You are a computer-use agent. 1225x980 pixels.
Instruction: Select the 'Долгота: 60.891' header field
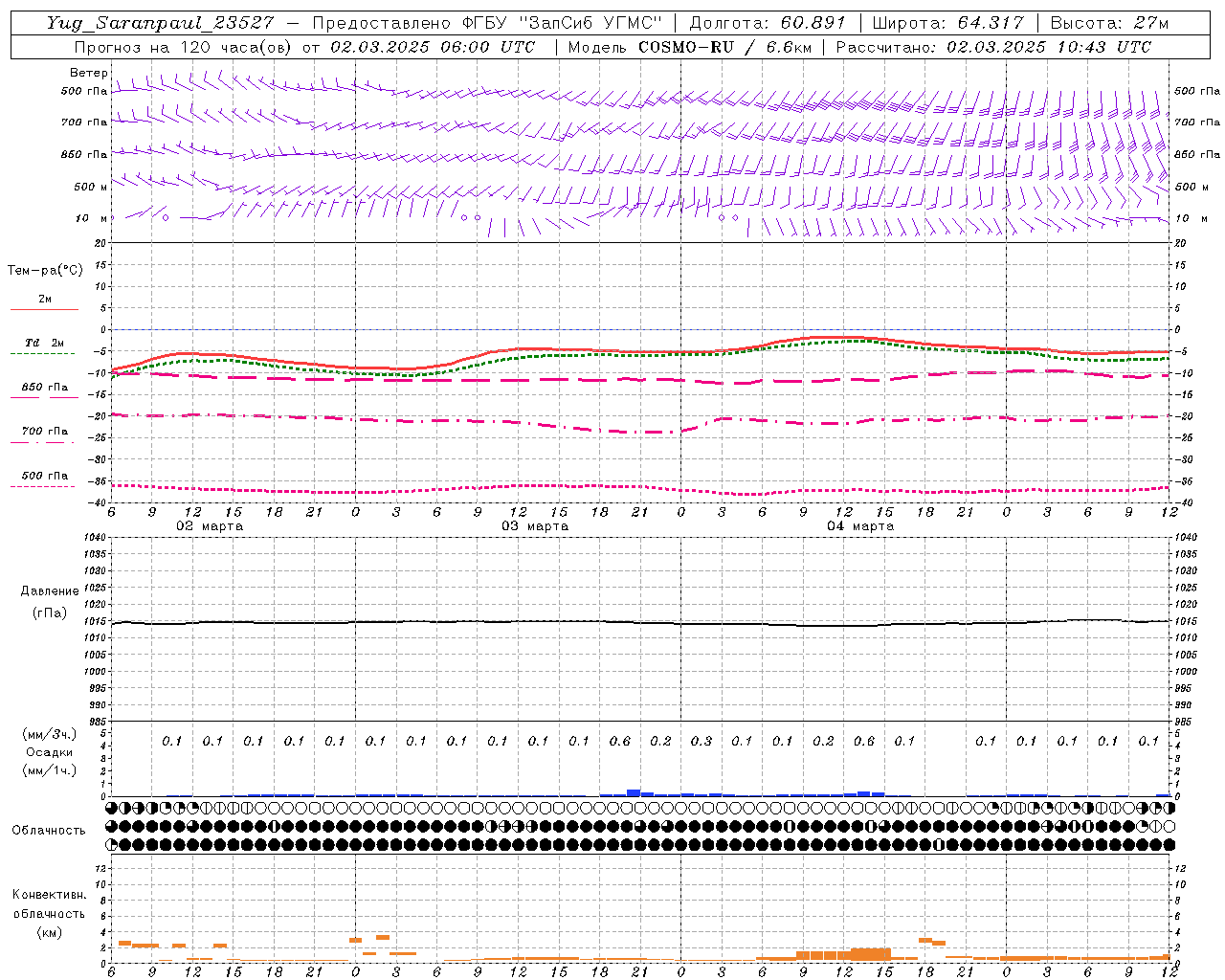[x=768, y=23]
